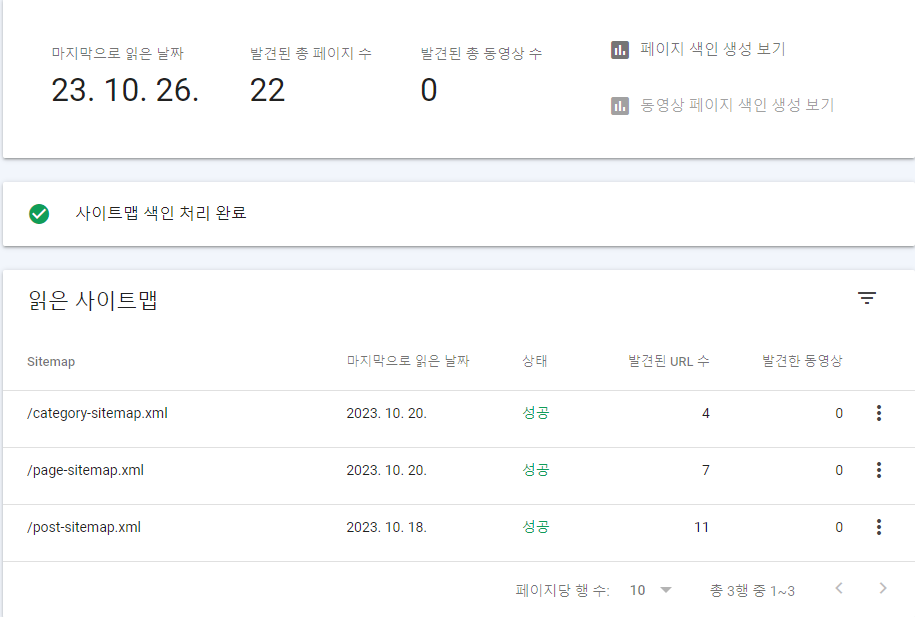Image resolution: width=915 pixels, height=617 pixels.
Task: Open the three-dot menu for /category-sitemap.xml
Action: pos(879,413)
